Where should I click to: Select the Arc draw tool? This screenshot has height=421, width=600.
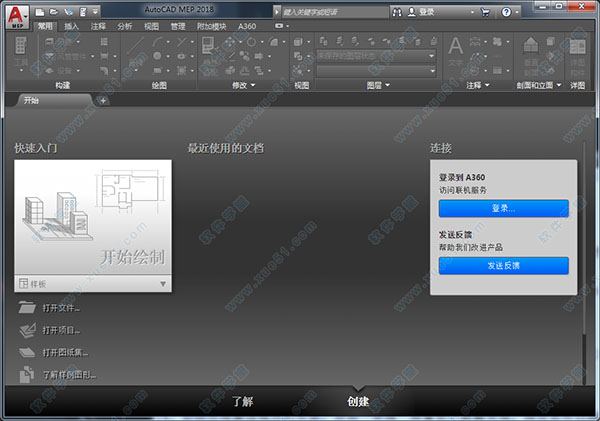[158, 41]
